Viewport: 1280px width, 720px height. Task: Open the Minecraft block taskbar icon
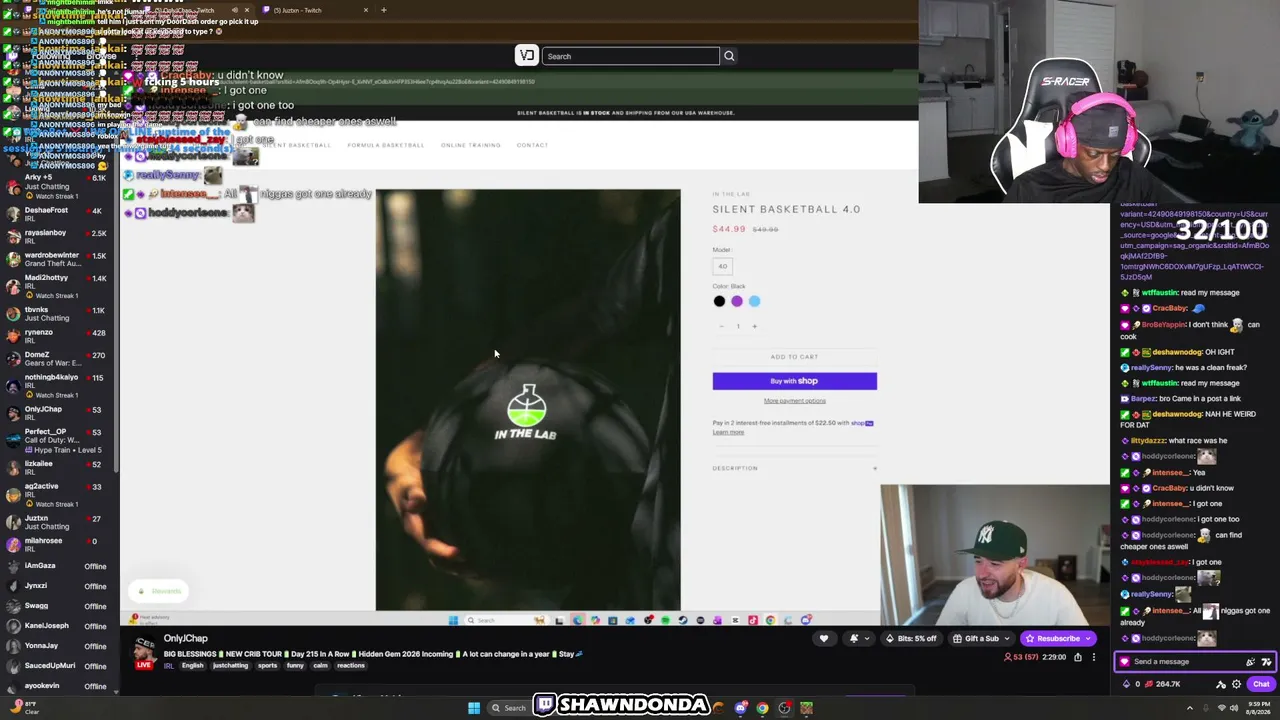coord(806,708)
